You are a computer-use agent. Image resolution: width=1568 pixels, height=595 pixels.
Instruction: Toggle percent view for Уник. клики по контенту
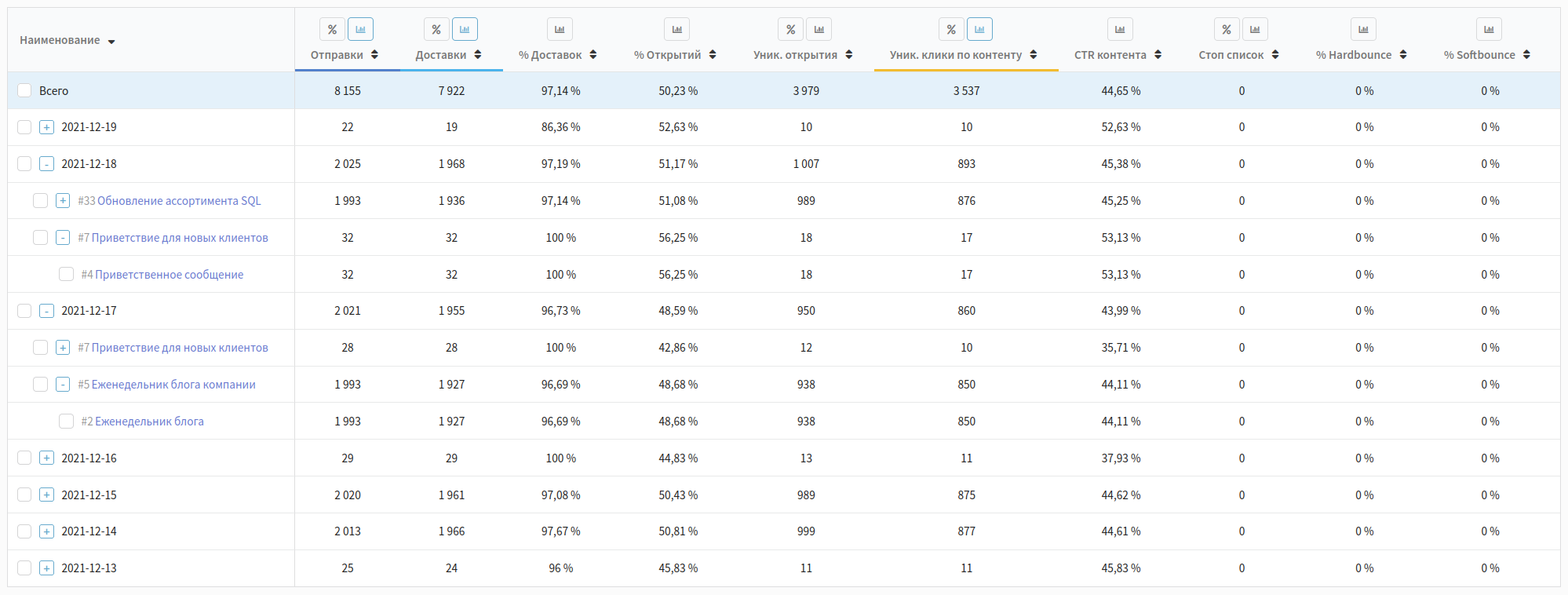click(951, 30)
